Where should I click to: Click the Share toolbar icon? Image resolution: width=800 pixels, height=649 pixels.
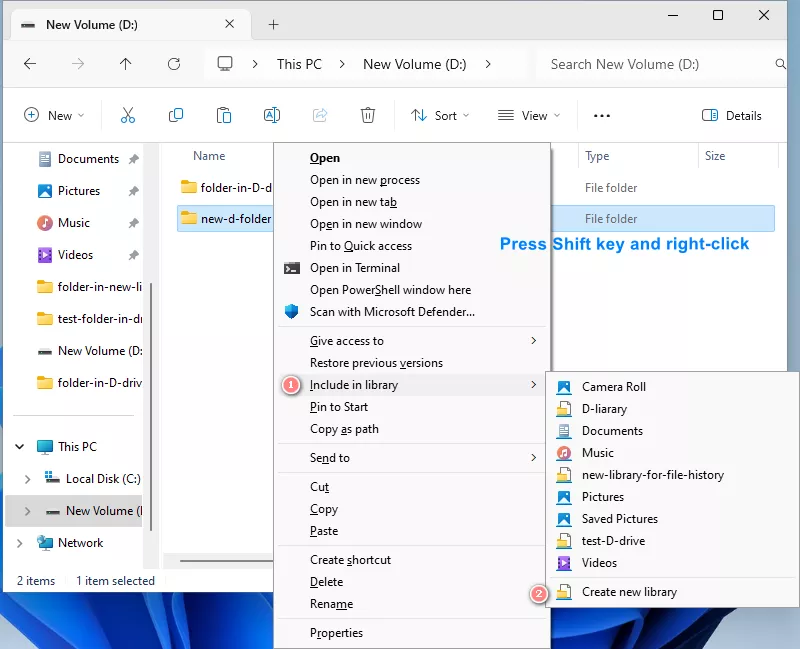pos(320,115)
